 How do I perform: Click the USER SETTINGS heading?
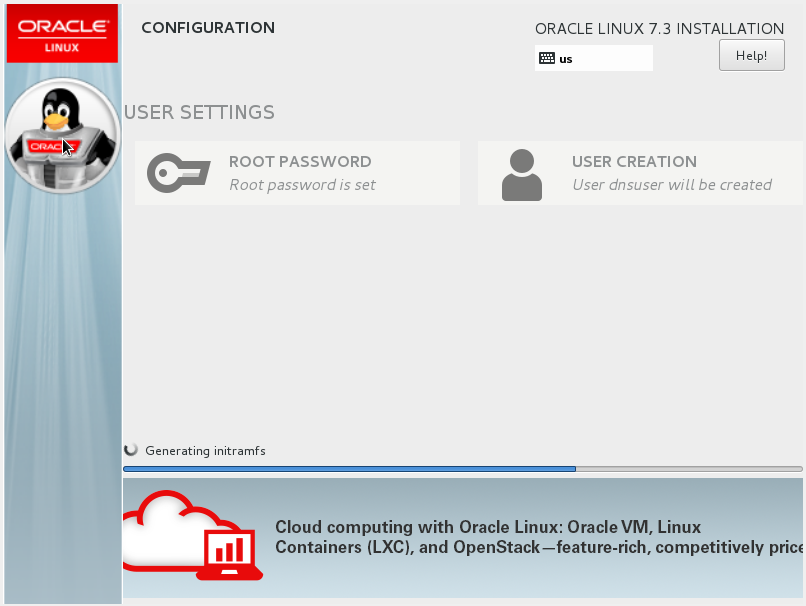click(x=199, y=112)
